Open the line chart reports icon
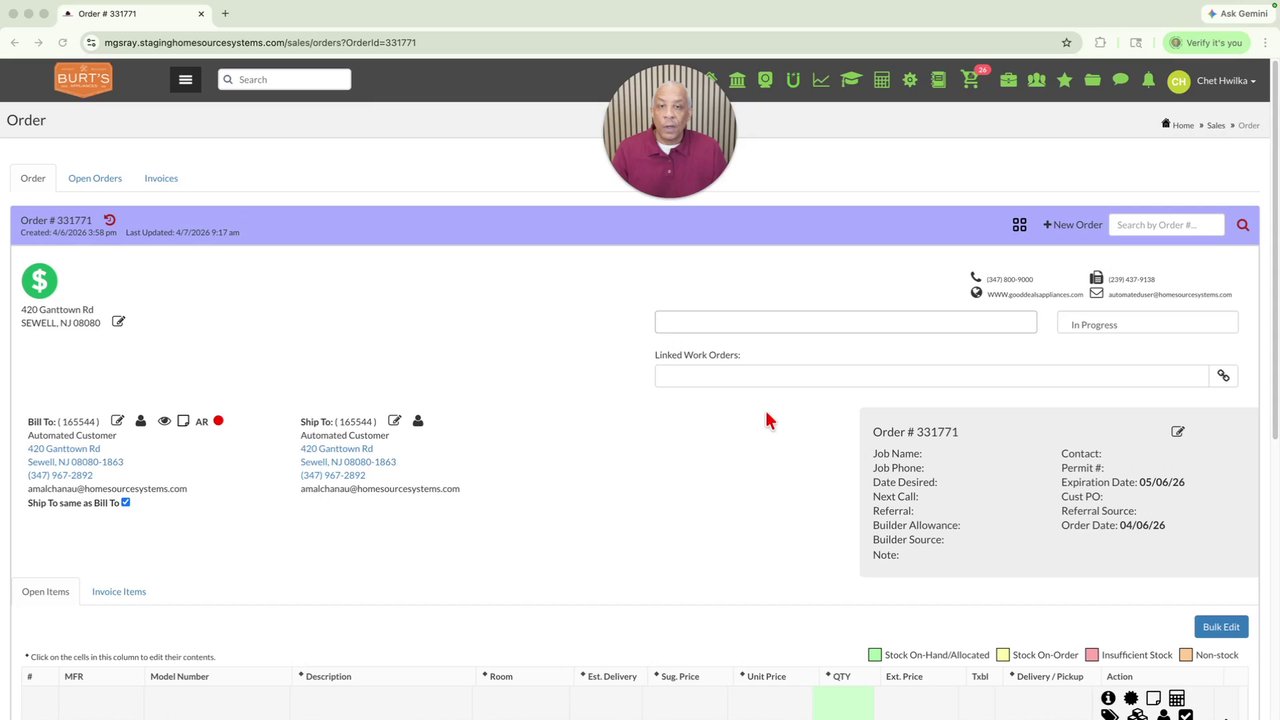Image resolution: width=1280 pixels, height=720 pixels. [821, 80]
